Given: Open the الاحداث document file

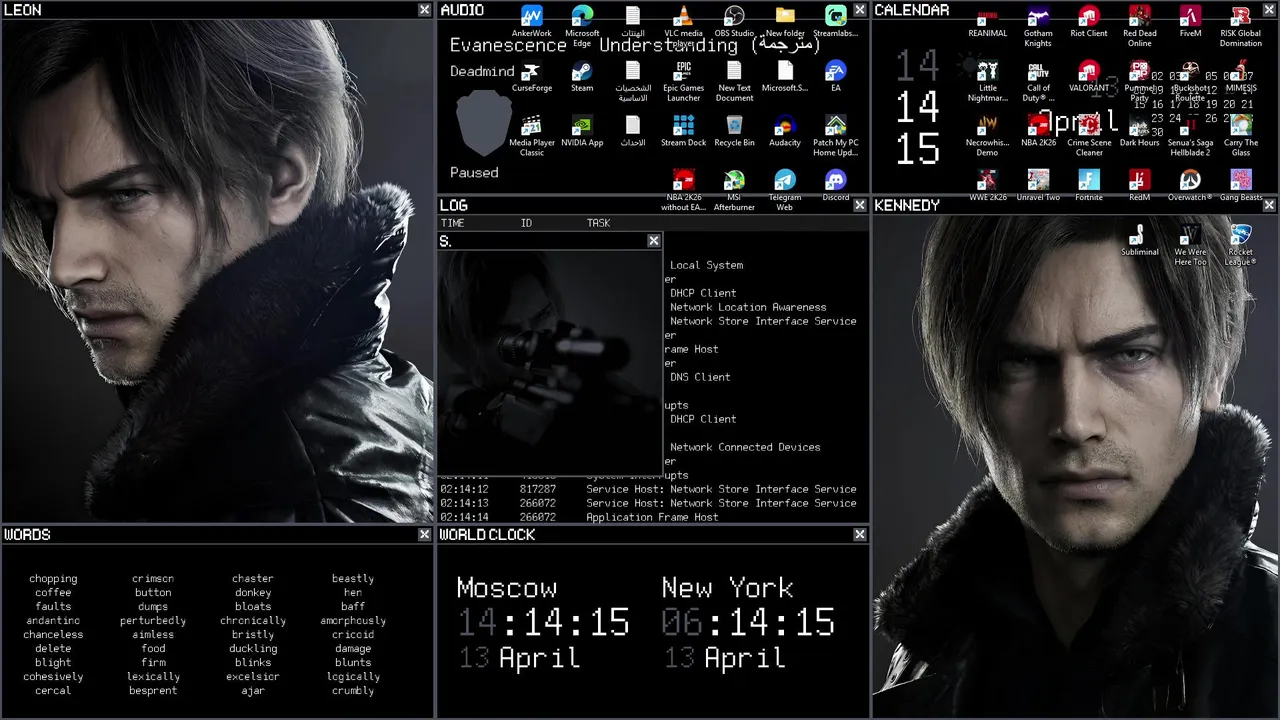Looking at the screenshot, I should point(632,131).
